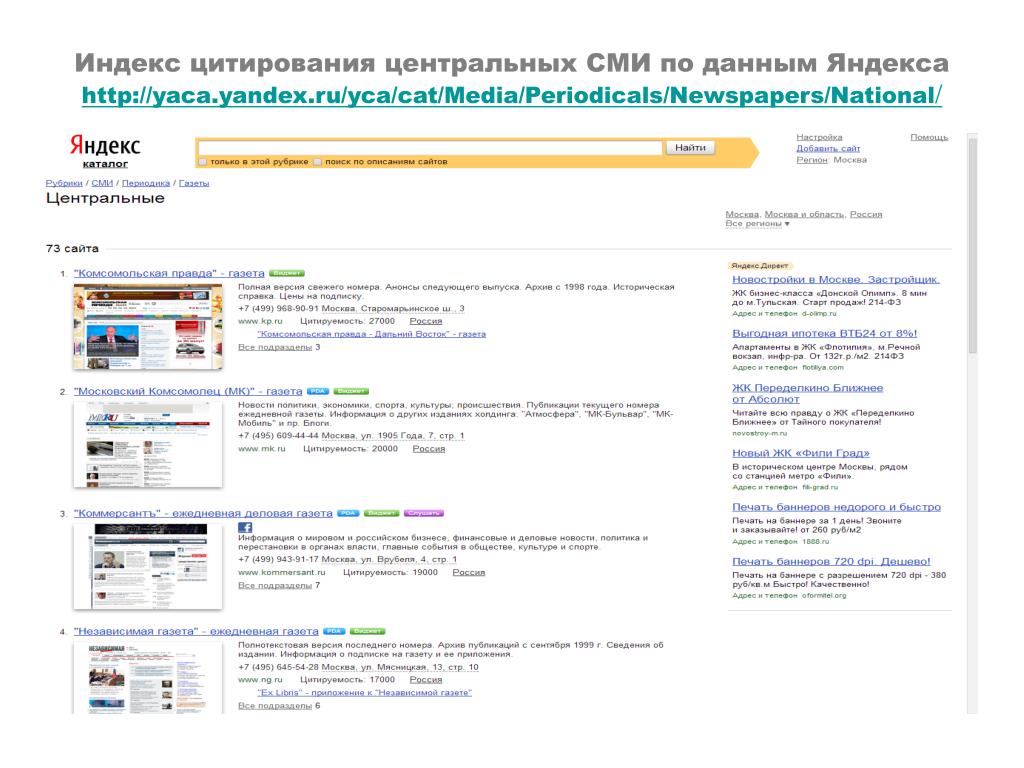Viewport: 1024px width, 768px height.
Task: Enable 'поиск по описаниям сайтов' checkbox
Action: pos(318,161)
